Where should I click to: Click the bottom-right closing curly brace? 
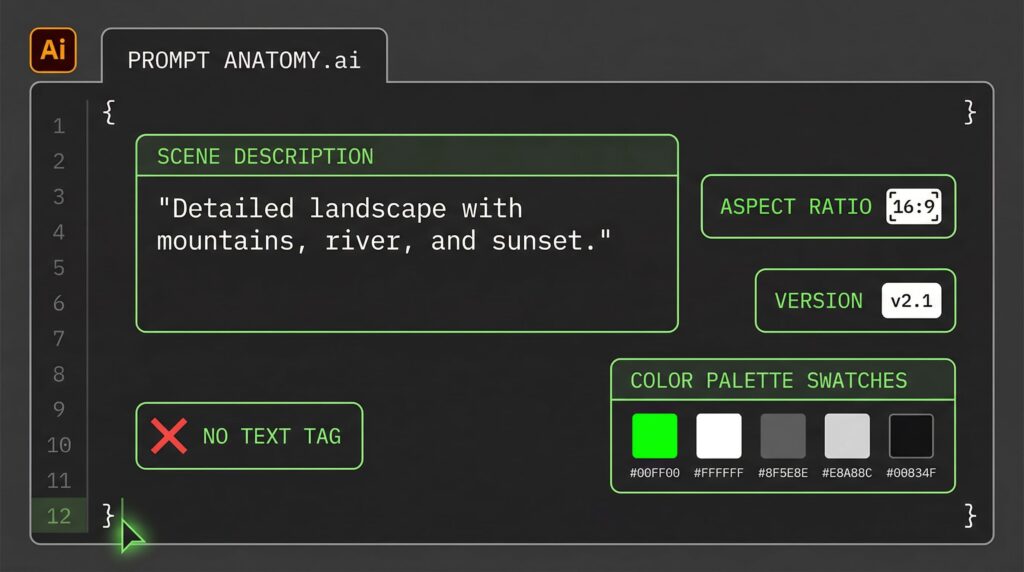tap(968, 515)
